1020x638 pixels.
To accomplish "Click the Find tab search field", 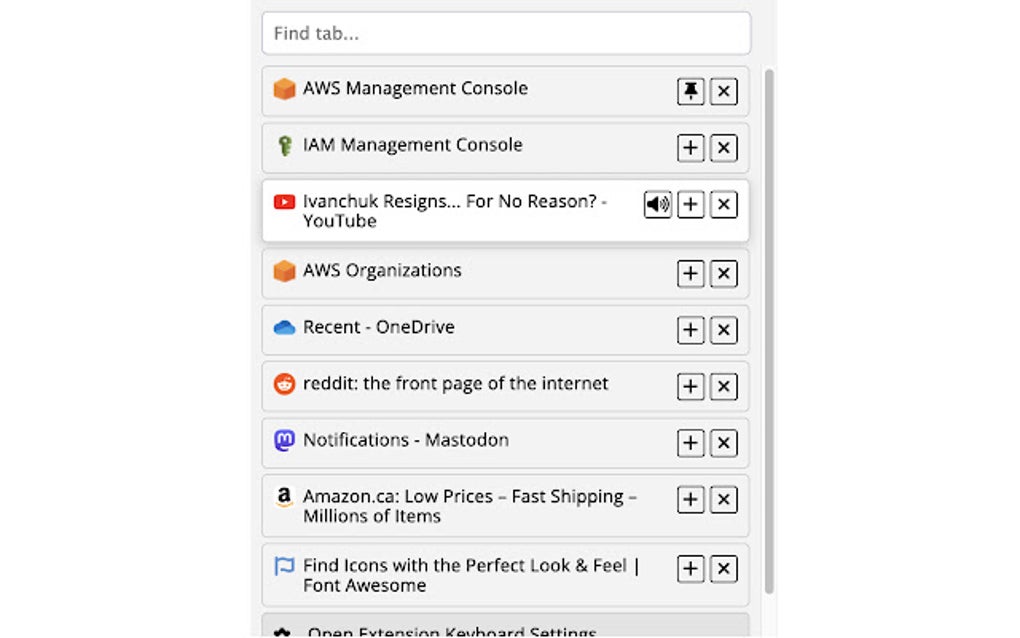I will tap(505, 33).
